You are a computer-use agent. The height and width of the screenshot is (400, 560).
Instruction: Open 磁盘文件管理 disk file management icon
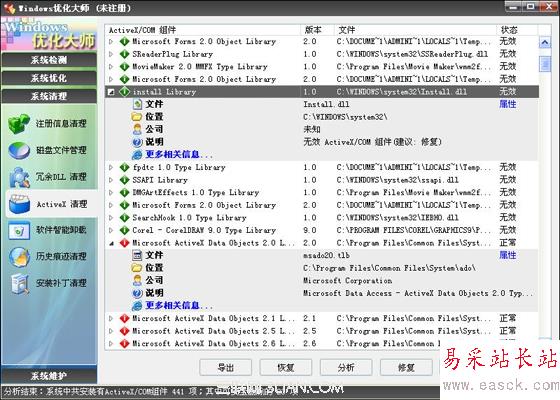(19, 150)
